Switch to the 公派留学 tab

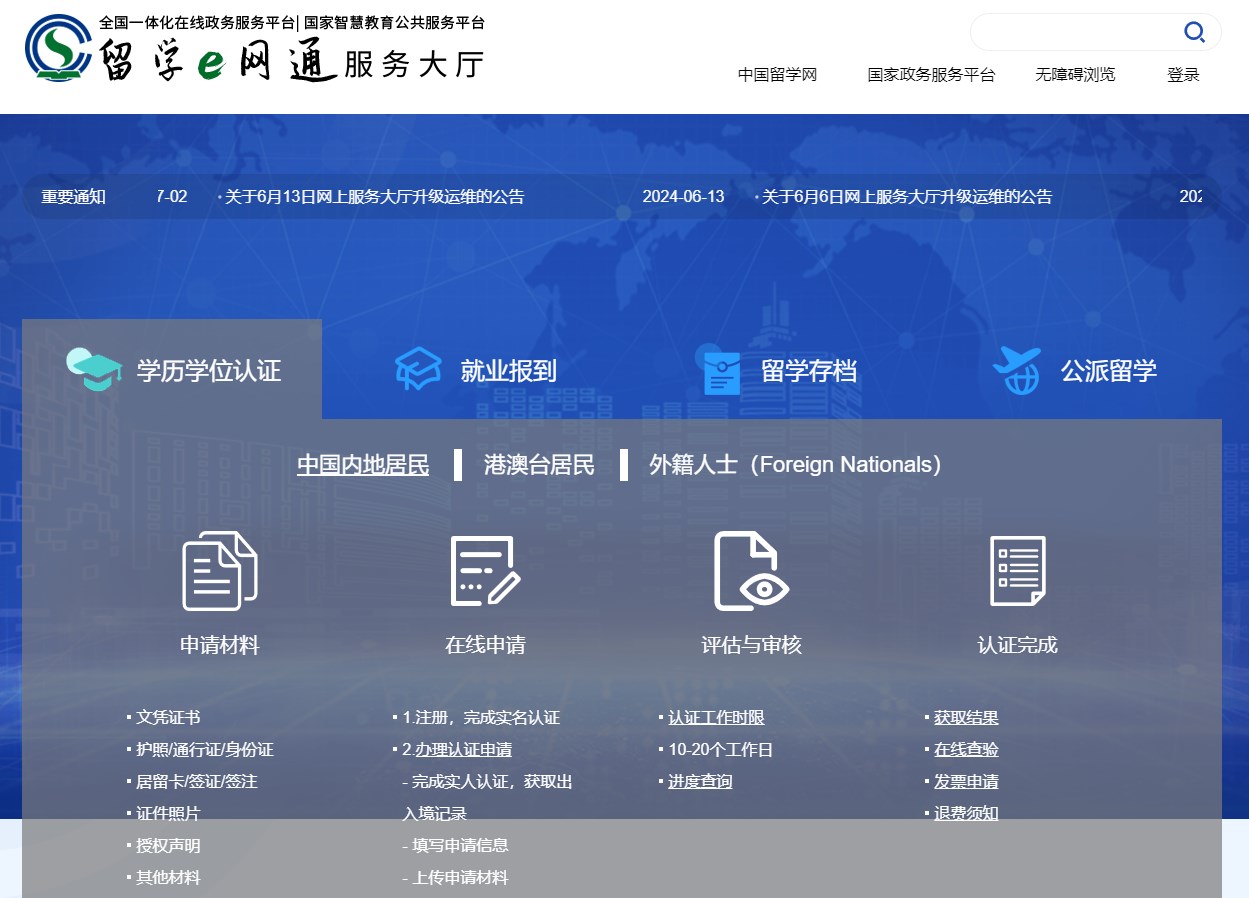1072,369
